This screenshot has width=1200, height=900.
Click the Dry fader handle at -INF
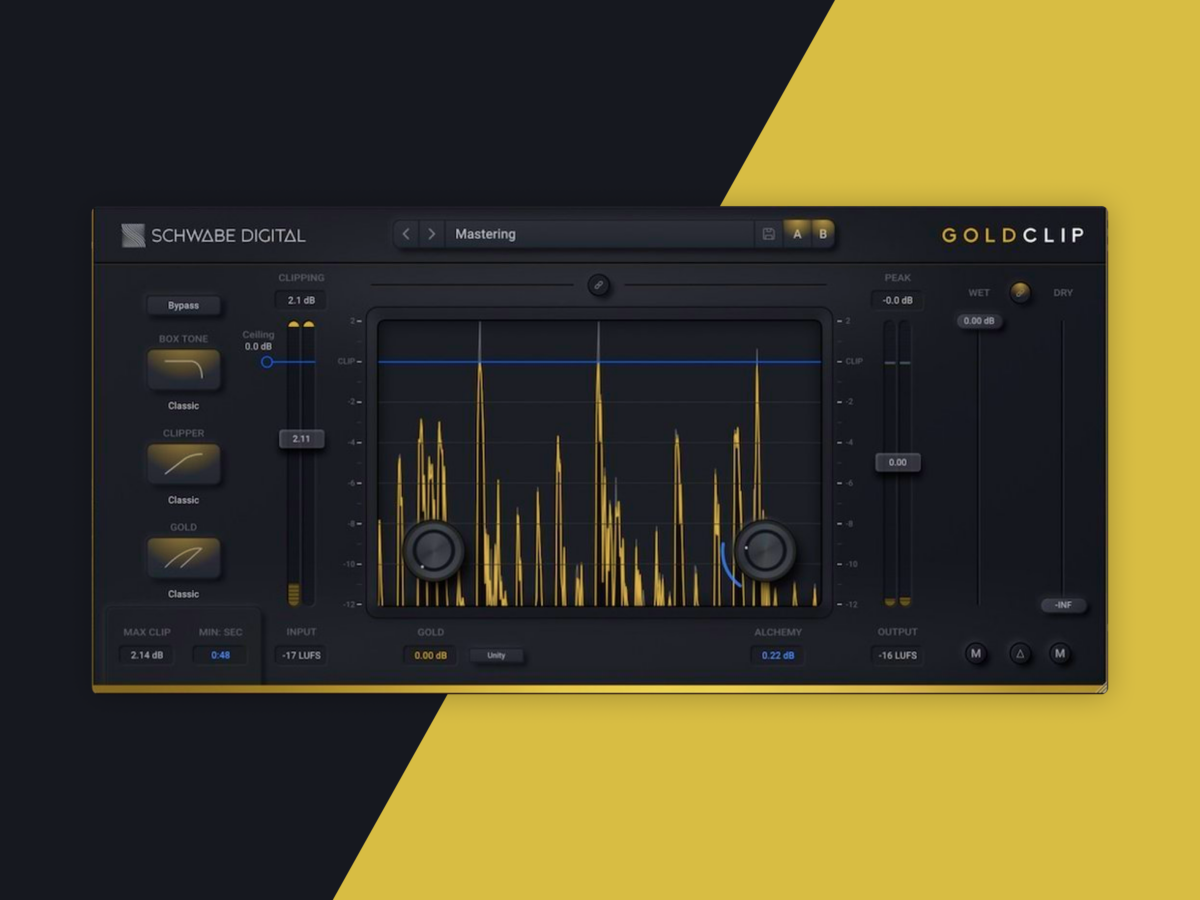[x=1063, y=605]
